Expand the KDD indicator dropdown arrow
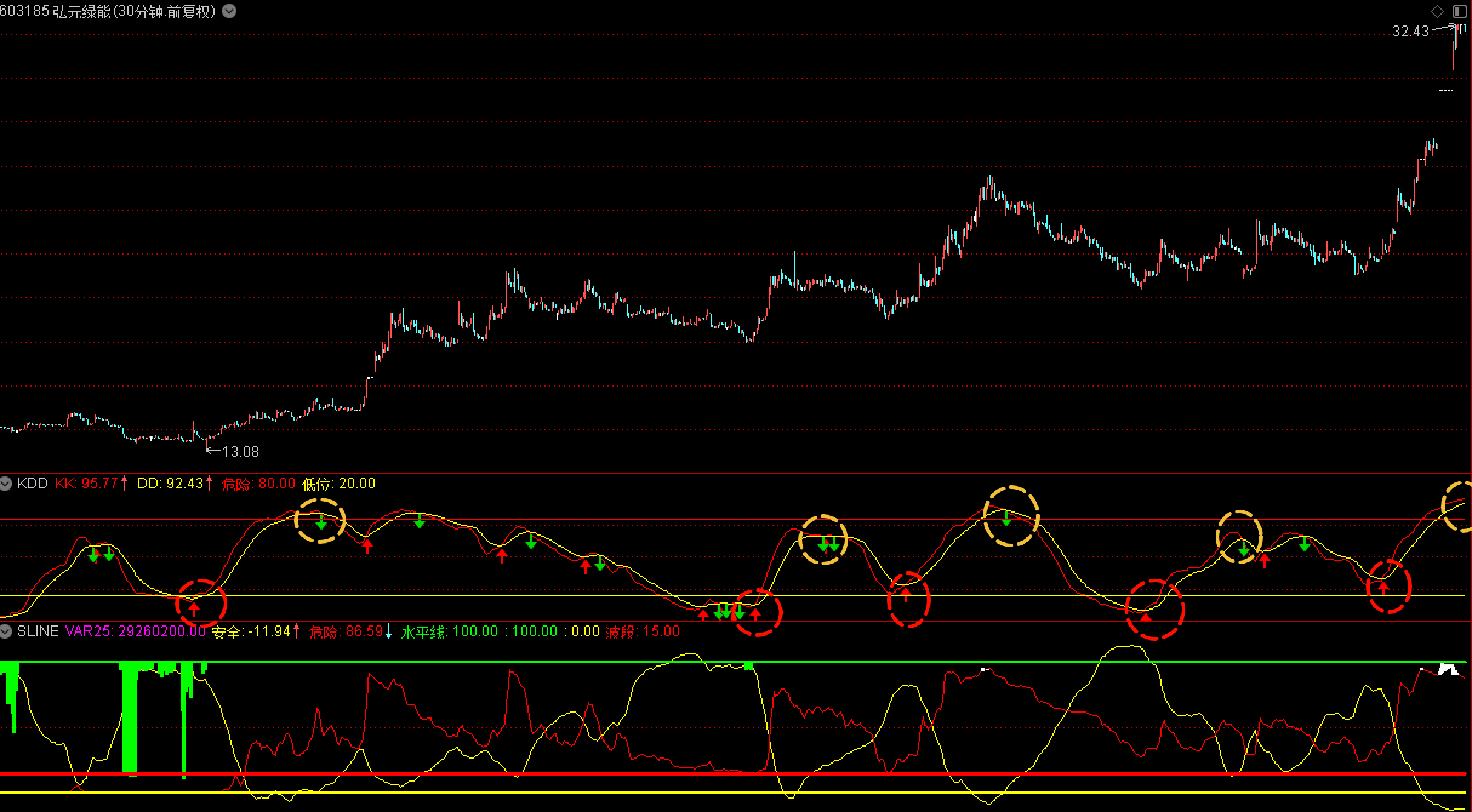Image resolution: width=1472 pixels, height=812 pixels. tap(5, 484)
